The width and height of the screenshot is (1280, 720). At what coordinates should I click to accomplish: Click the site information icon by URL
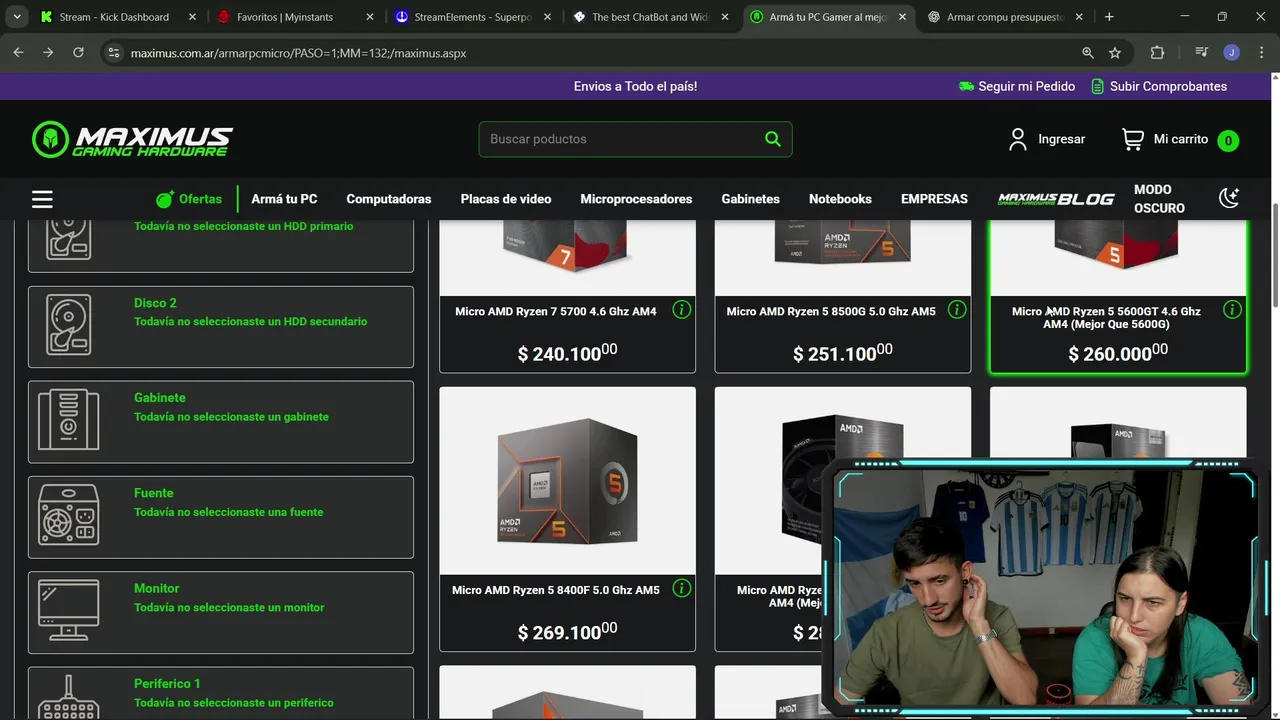114,53
